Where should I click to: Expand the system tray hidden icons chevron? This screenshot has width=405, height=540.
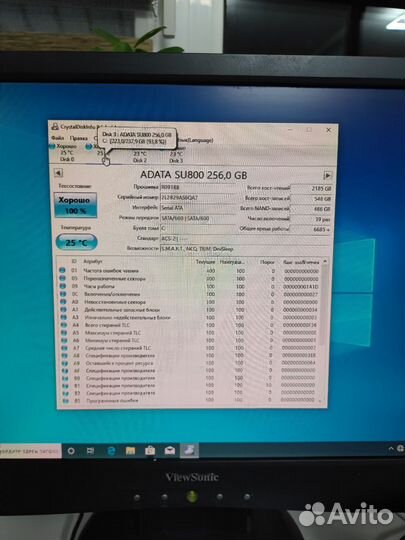point(391,448)
